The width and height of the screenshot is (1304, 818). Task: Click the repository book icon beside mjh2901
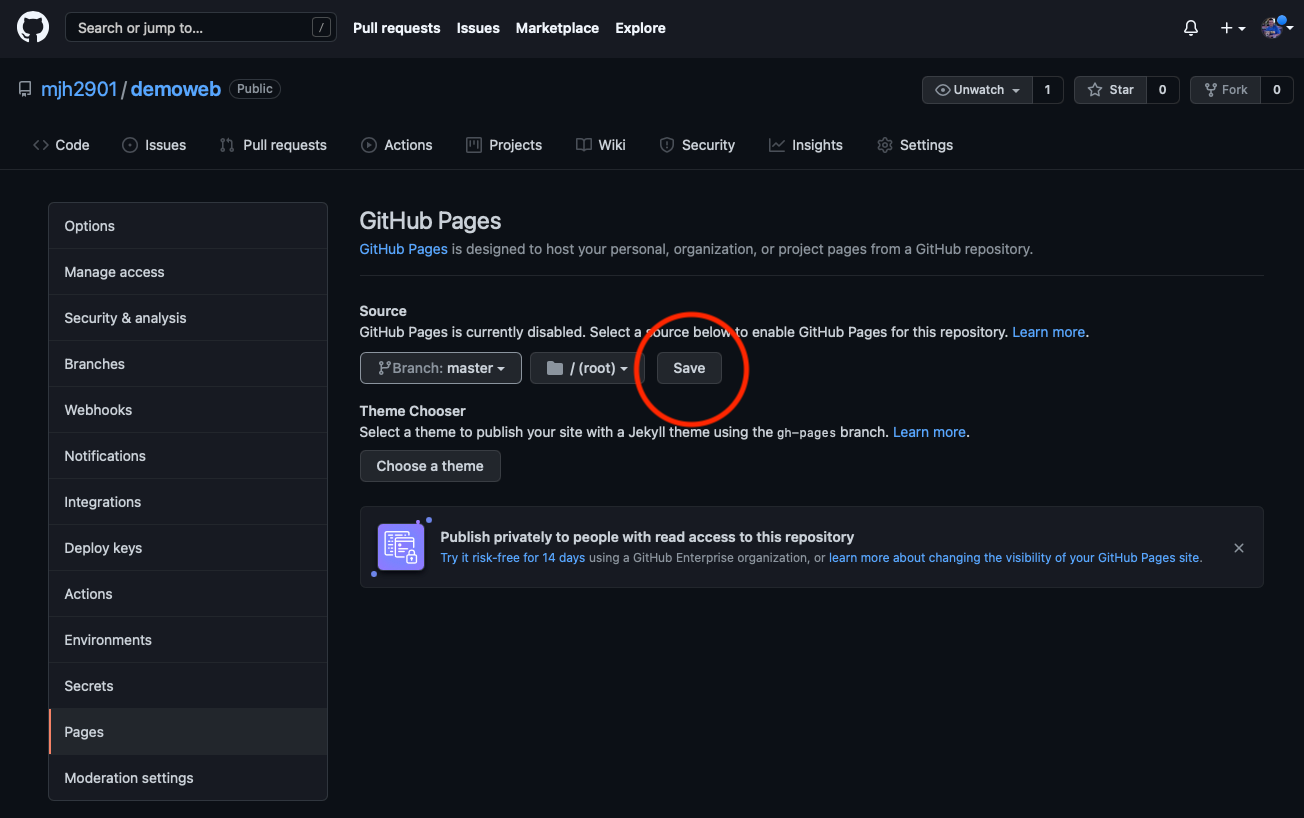25,89
